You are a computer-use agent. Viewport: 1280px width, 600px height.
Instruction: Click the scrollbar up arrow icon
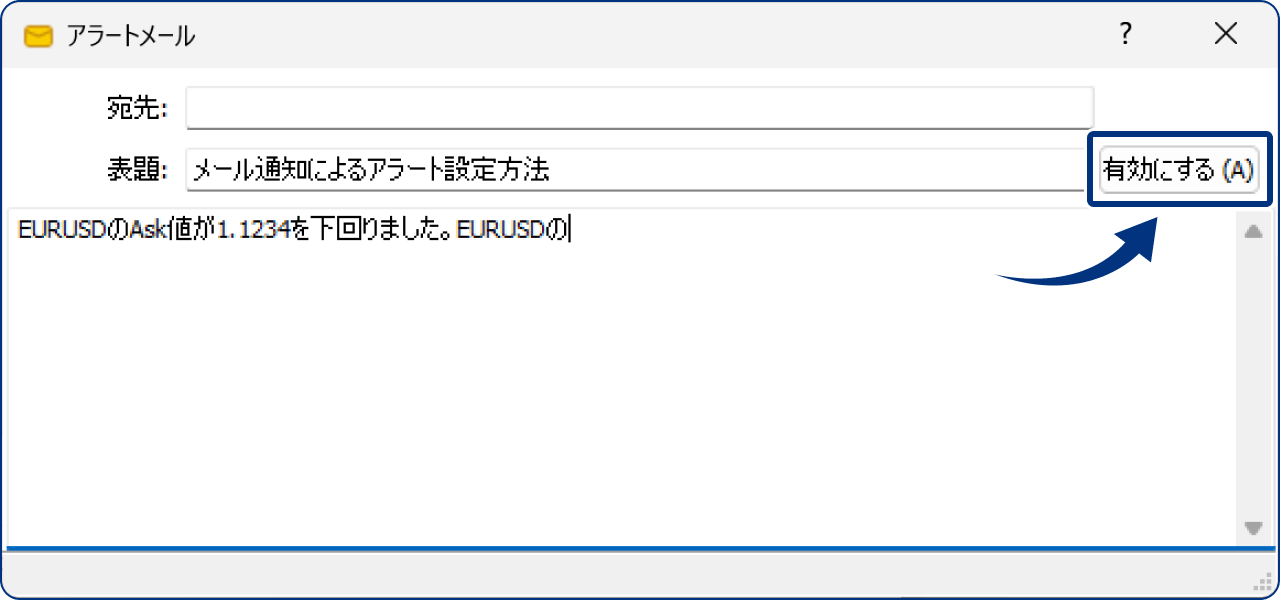(x=1251, y=229)
